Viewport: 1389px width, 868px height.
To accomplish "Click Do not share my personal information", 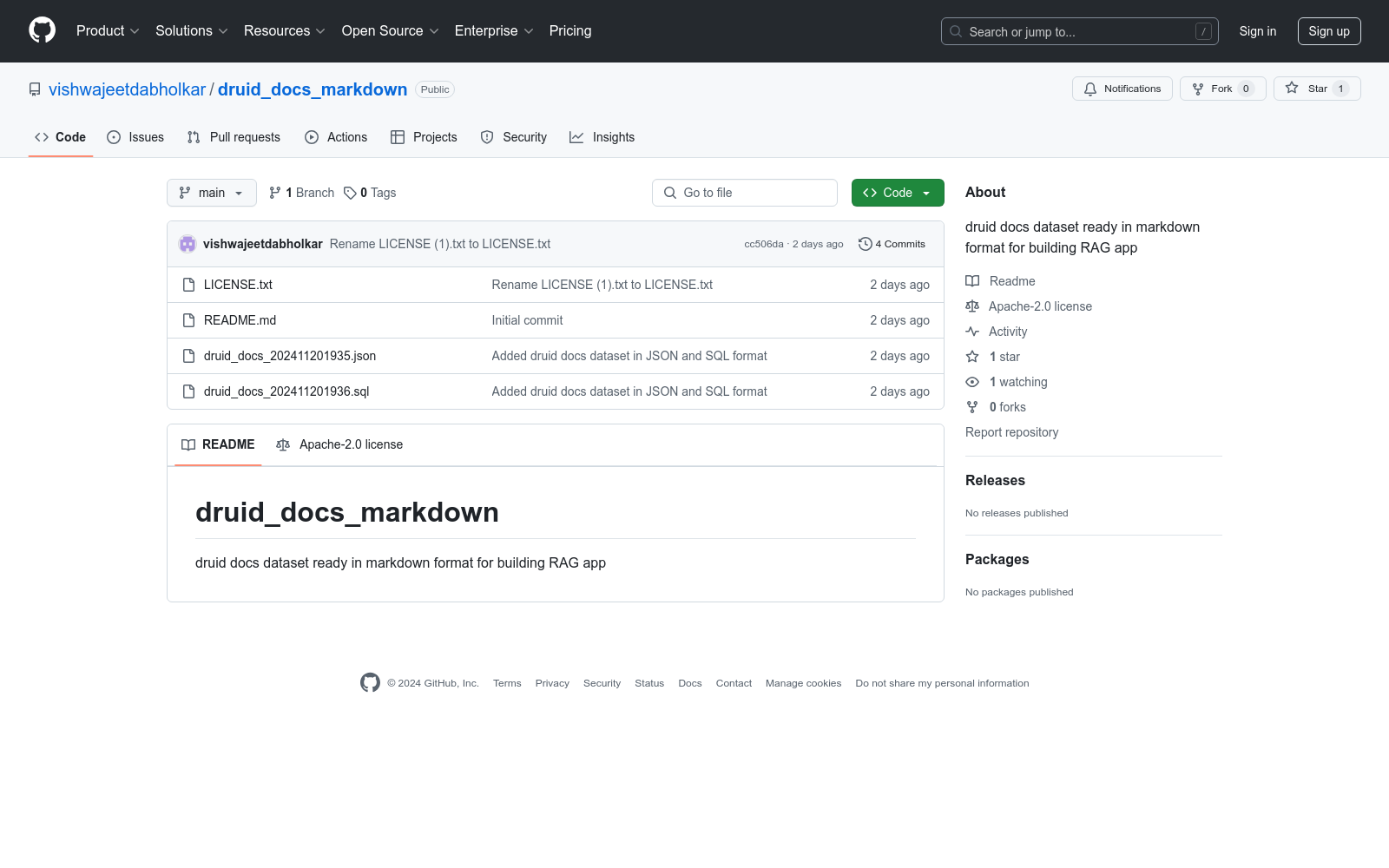I will coord(942,683).
